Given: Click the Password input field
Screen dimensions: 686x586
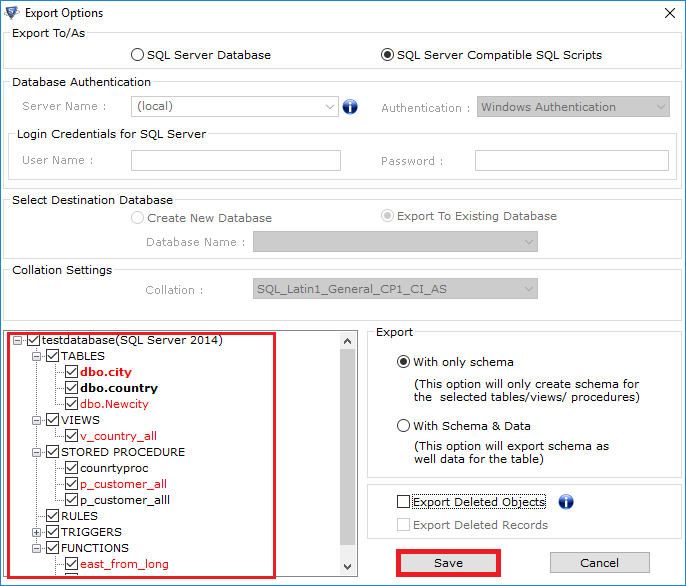Looking at the screenshot, I should pyautogui.click(x=572, y=161).
